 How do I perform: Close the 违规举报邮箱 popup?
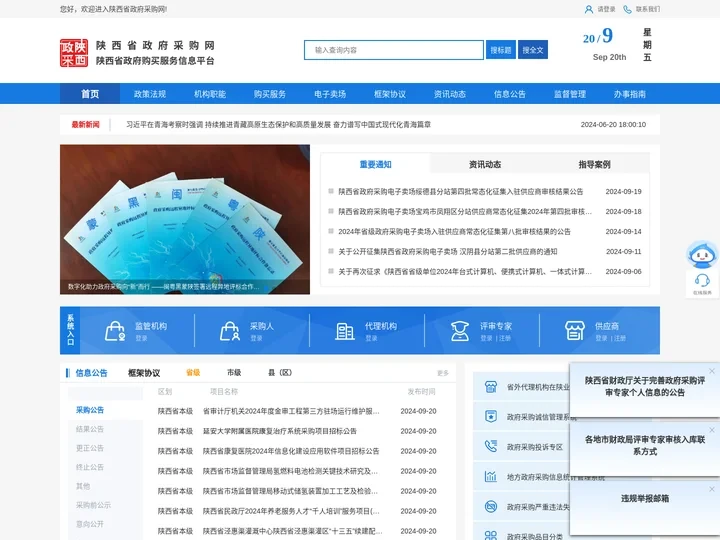point(712,489)
